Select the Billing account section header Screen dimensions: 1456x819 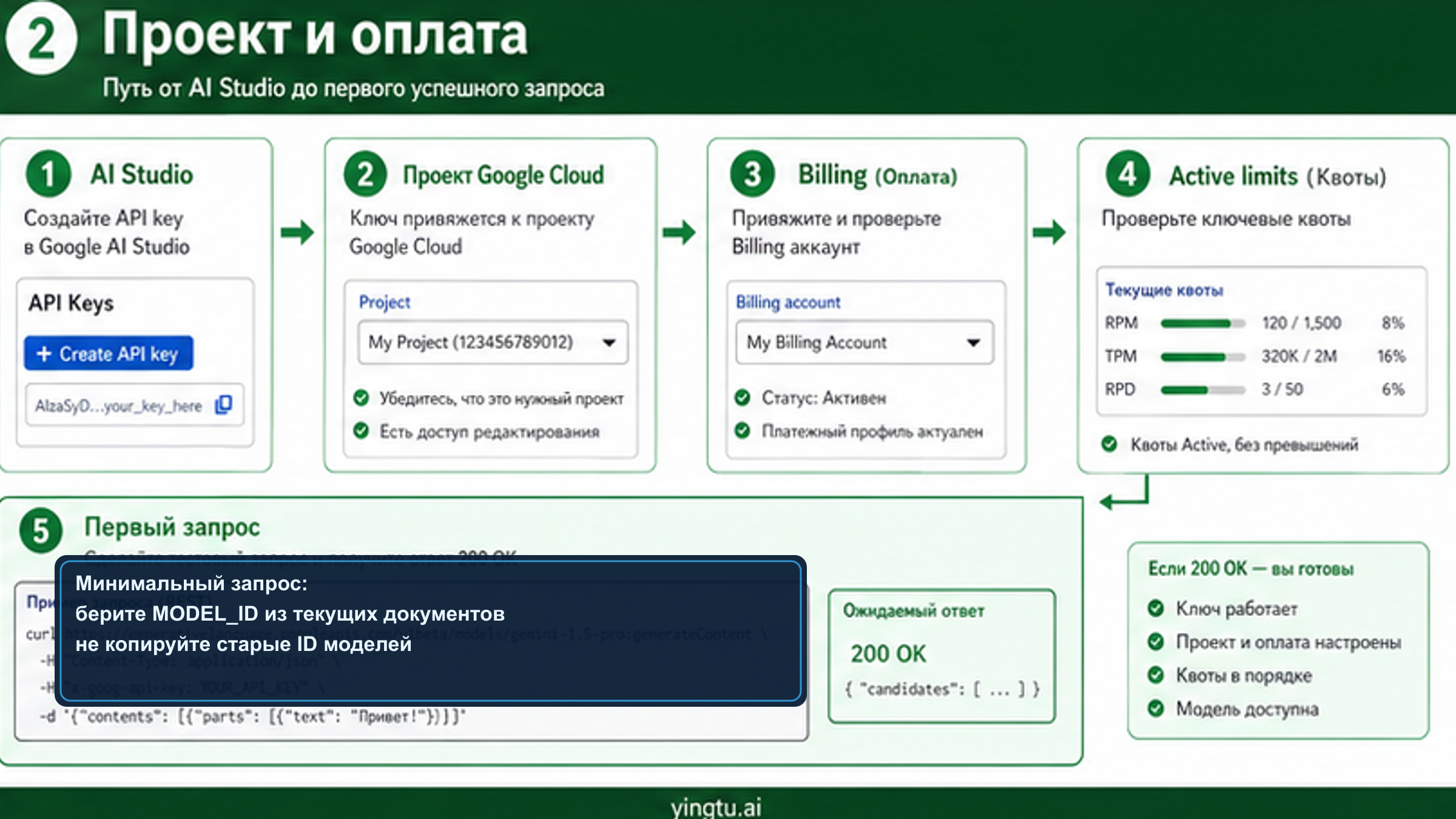(x=787, y=302)
